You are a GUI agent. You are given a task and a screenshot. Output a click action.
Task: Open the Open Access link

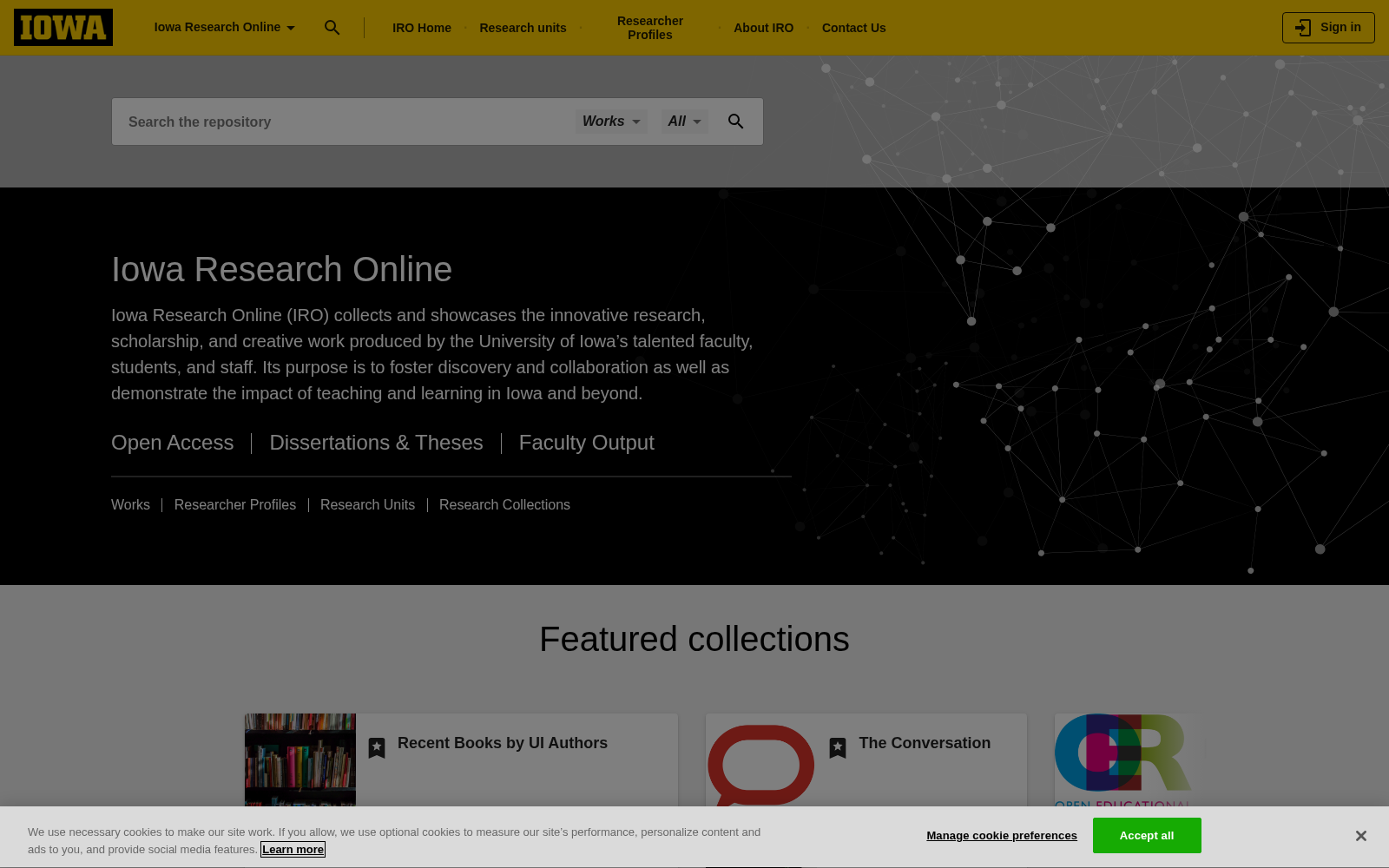pos(172,443)
